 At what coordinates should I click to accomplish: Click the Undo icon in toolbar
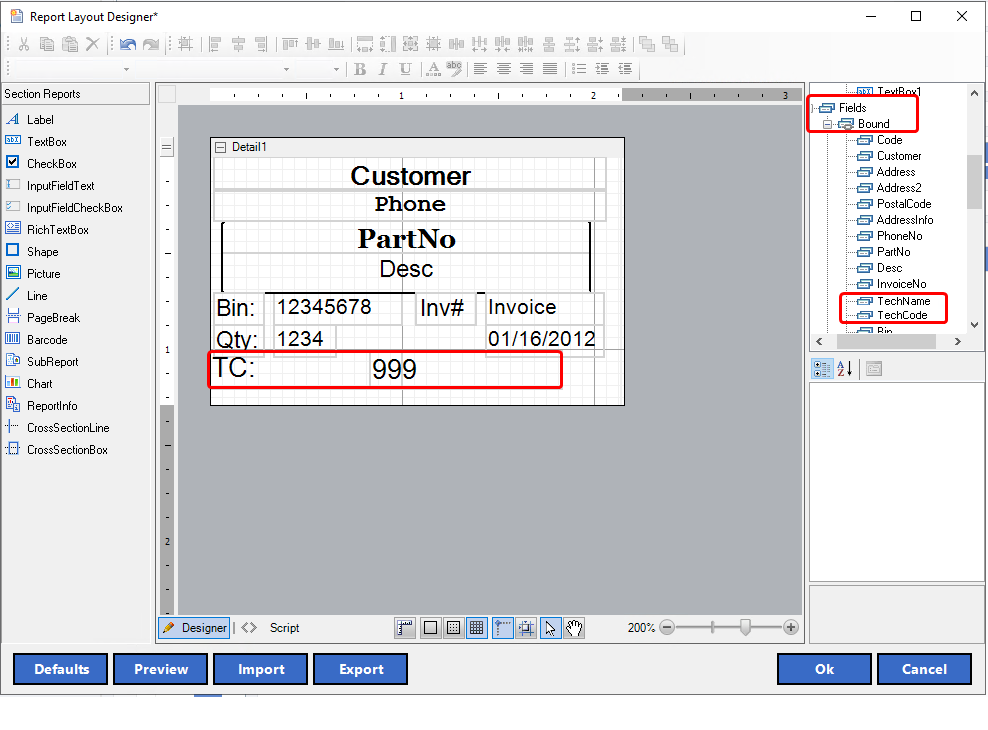128,44
